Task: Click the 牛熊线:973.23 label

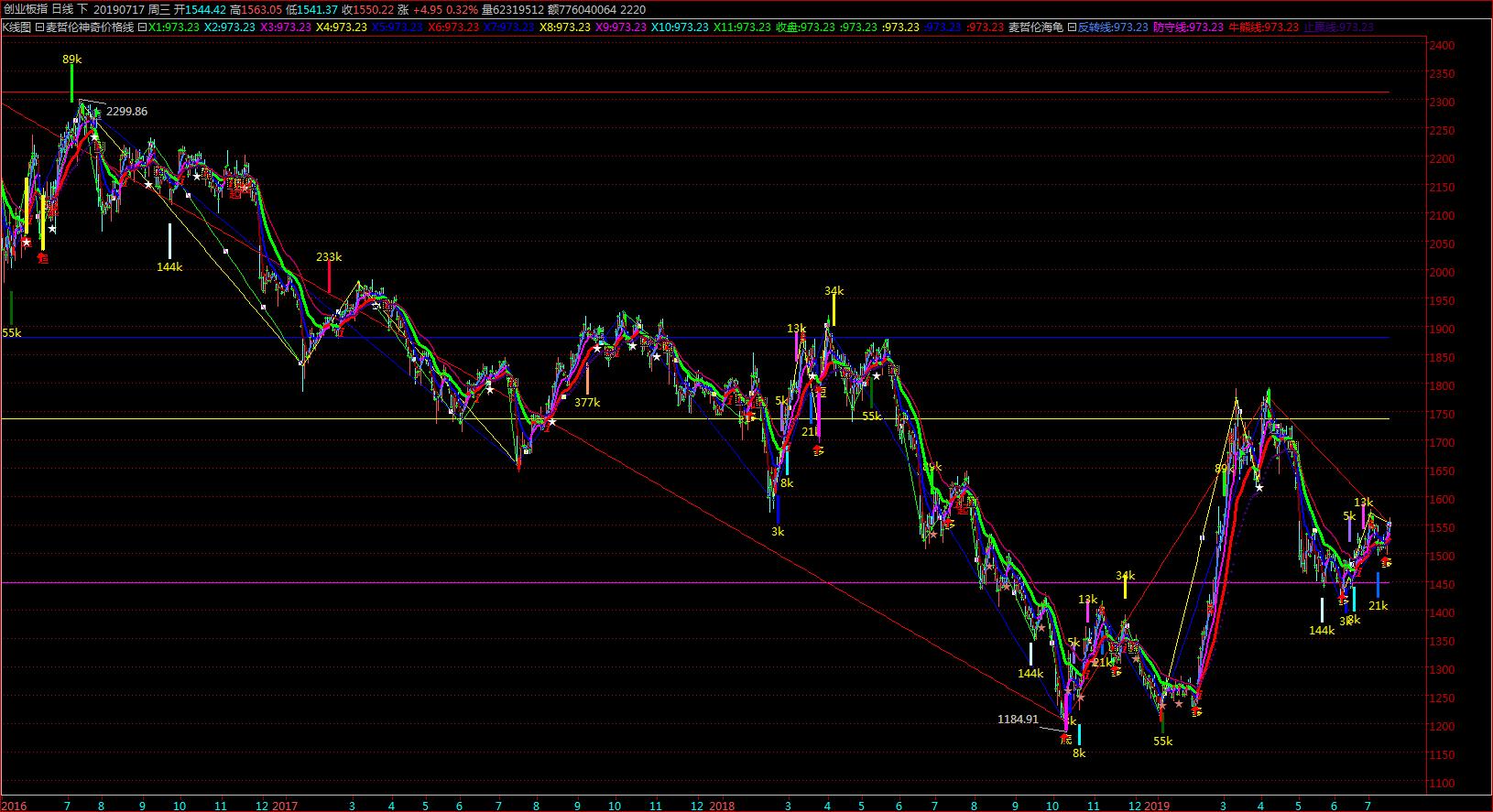Action: [1263, 27]
